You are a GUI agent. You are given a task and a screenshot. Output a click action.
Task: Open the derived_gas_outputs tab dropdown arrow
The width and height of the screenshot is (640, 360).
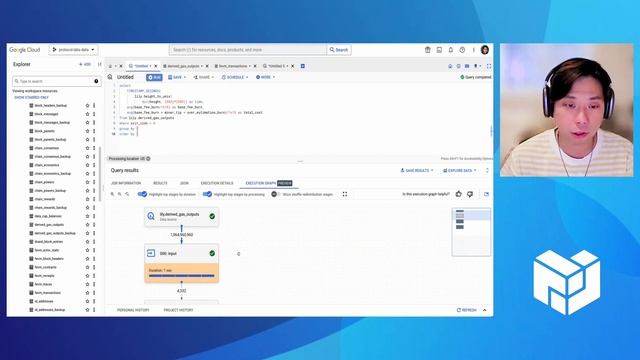[x=202, y=66]
